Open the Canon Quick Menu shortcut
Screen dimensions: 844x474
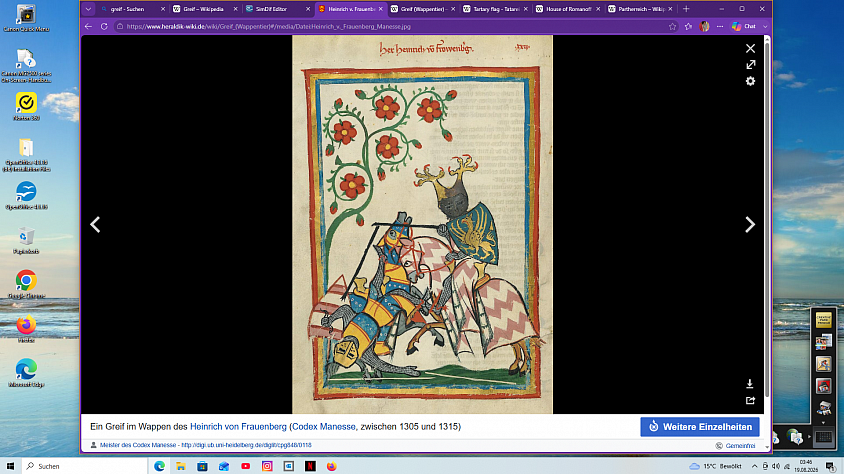(x=26, y=18)
